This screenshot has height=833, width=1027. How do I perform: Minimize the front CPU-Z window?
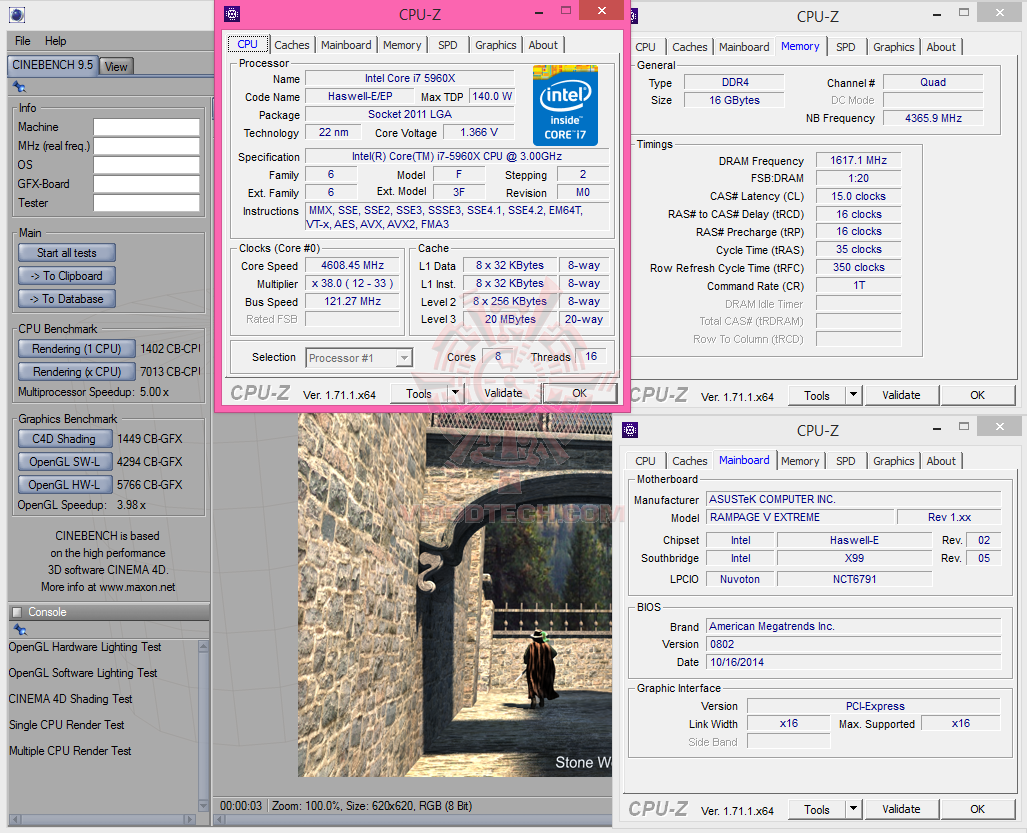[x=538, y=11]
